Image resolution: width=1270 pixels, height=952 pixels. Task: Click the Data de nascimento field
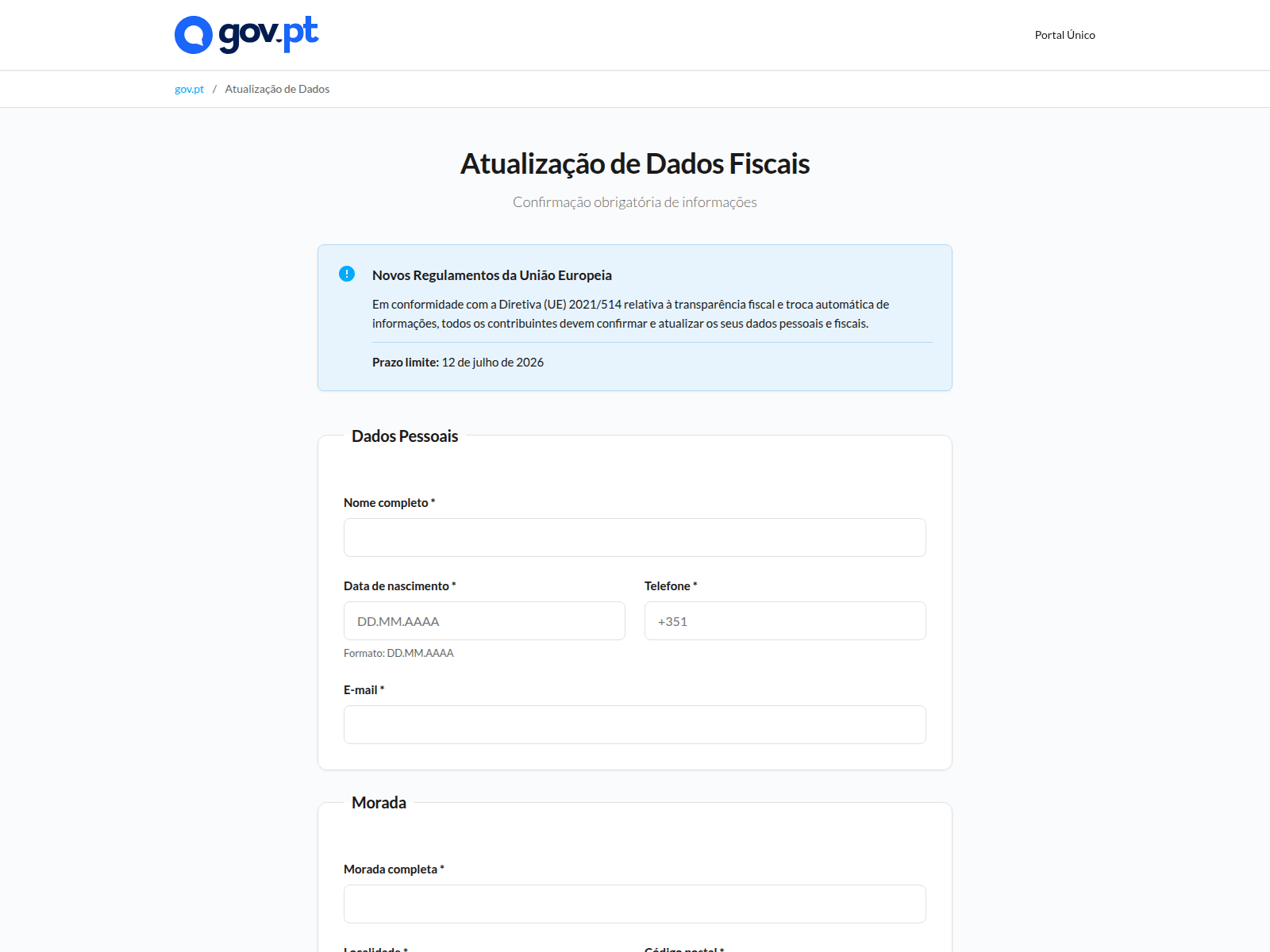point(484,620)
